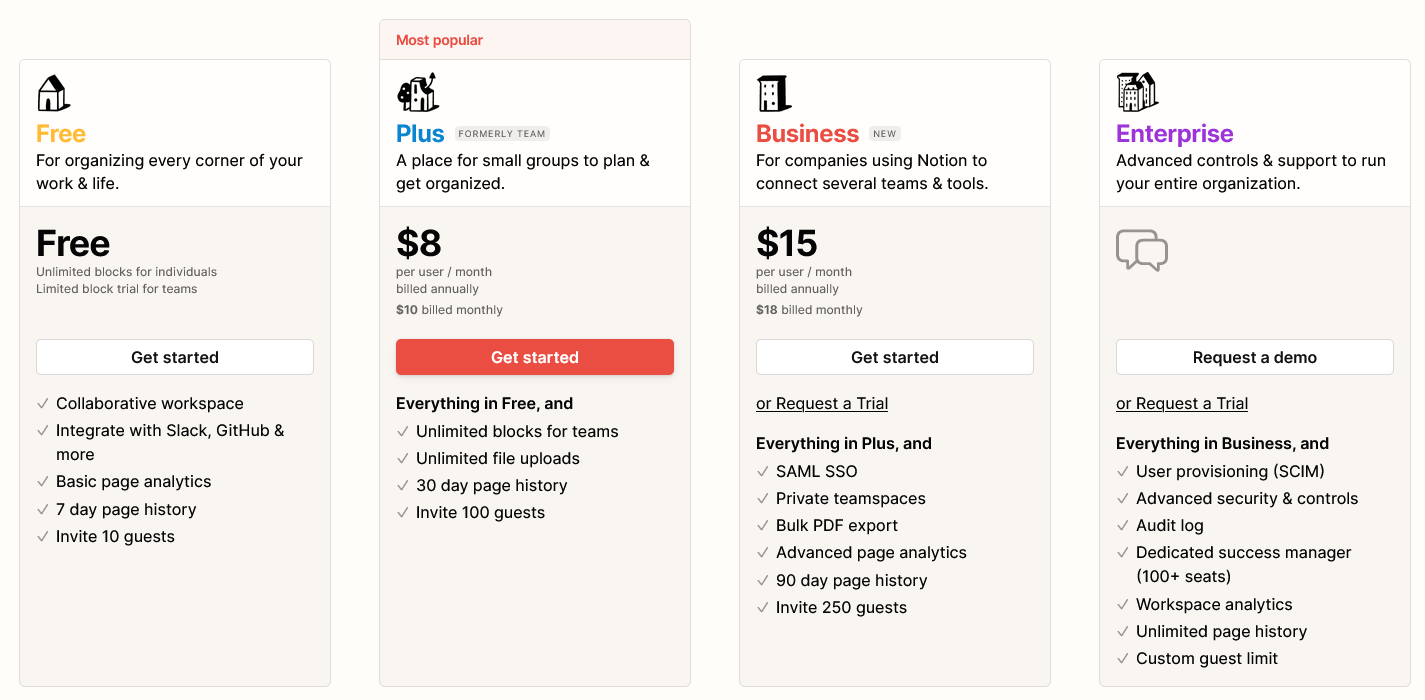Click the Plus plan building icon
The width and height of the screenshot is (1425, 700).
click(418, 92)
